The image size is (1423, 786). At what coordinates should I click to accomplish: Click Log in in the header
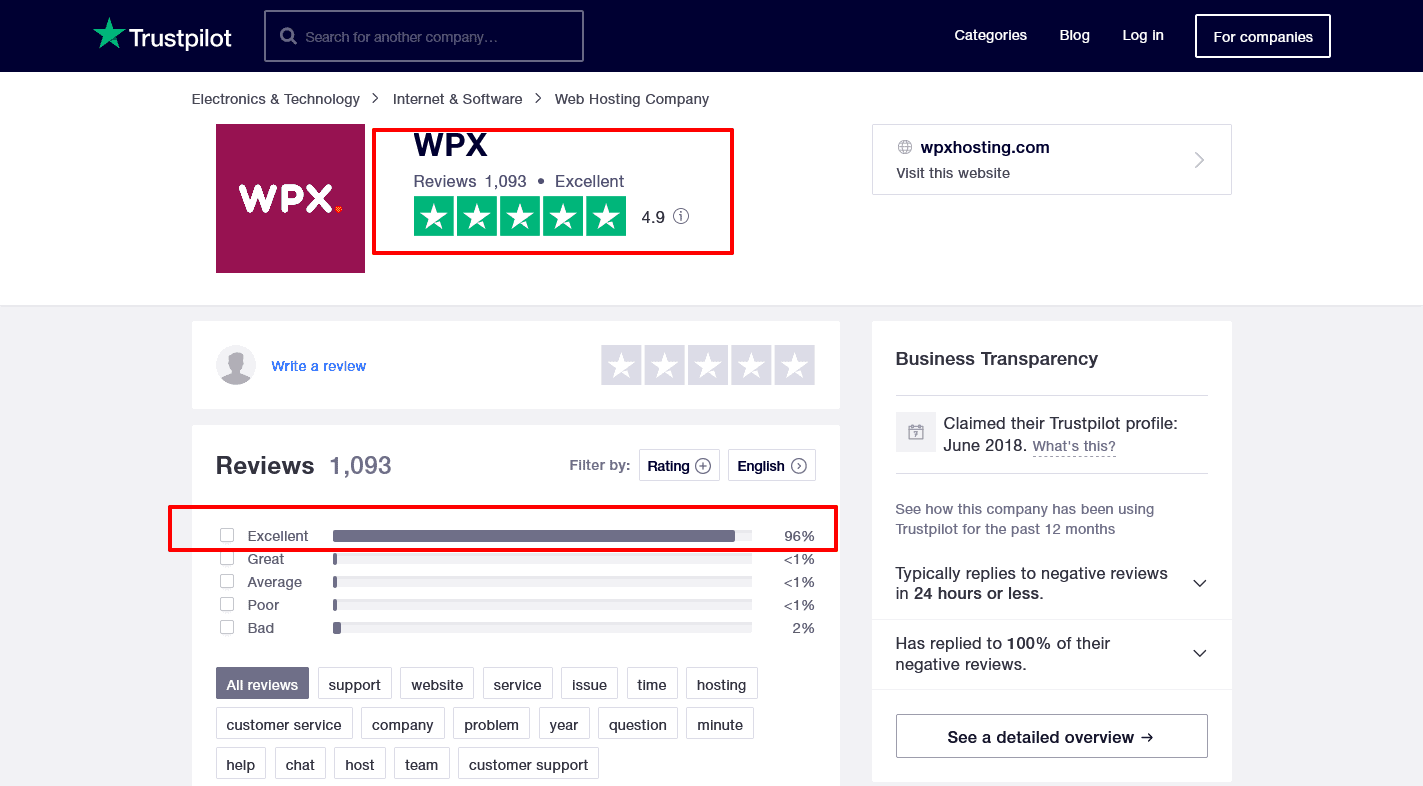1142,35
